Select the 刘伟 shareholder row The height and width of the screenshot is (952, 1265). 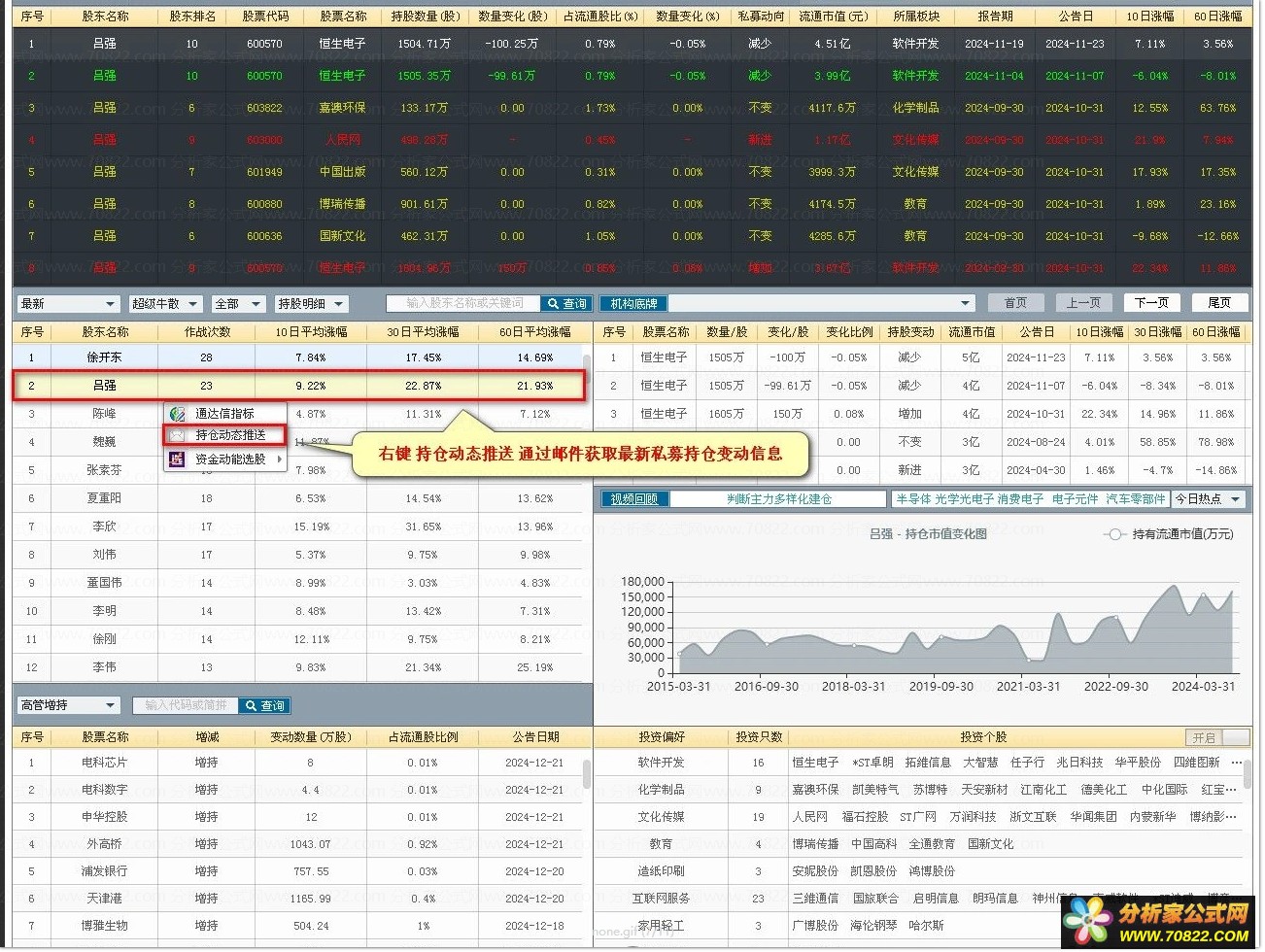(x=297, y=555)
